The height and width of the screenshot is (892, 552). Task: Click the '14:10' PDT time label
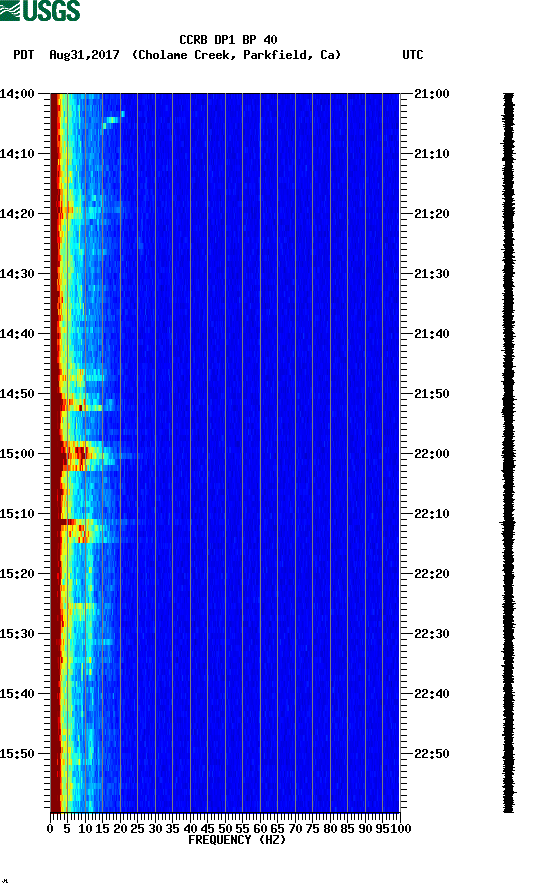[x=17, y=154]
